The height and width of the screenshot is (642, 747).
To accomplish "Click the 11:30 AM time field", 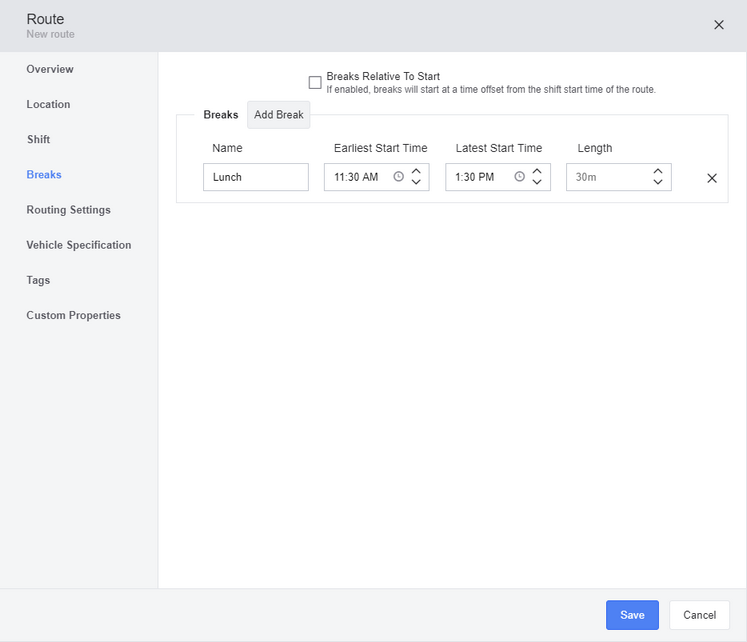I will click(376, 177).
